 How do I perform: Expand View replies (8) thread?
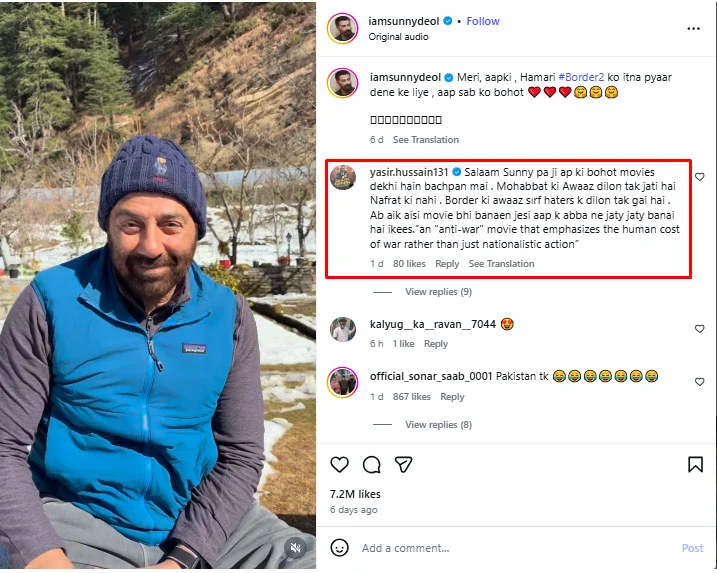(x=438, y=425)
